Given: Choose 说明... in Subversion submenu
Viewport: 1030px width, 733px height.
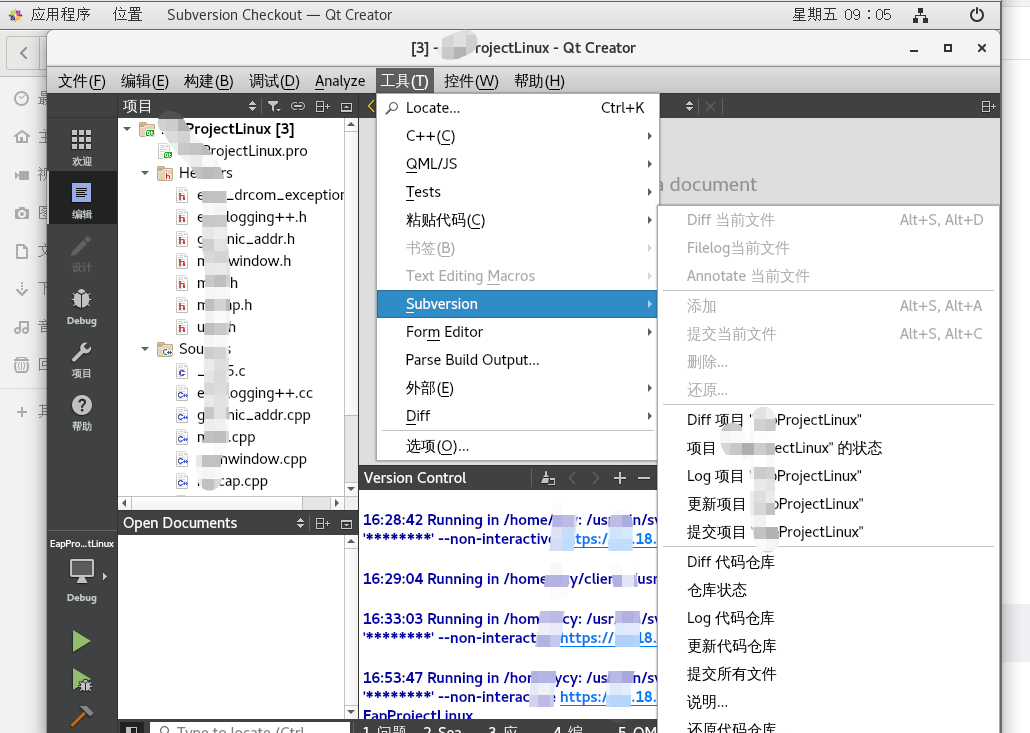Looking at the screenshot, I should pos(829,701).
